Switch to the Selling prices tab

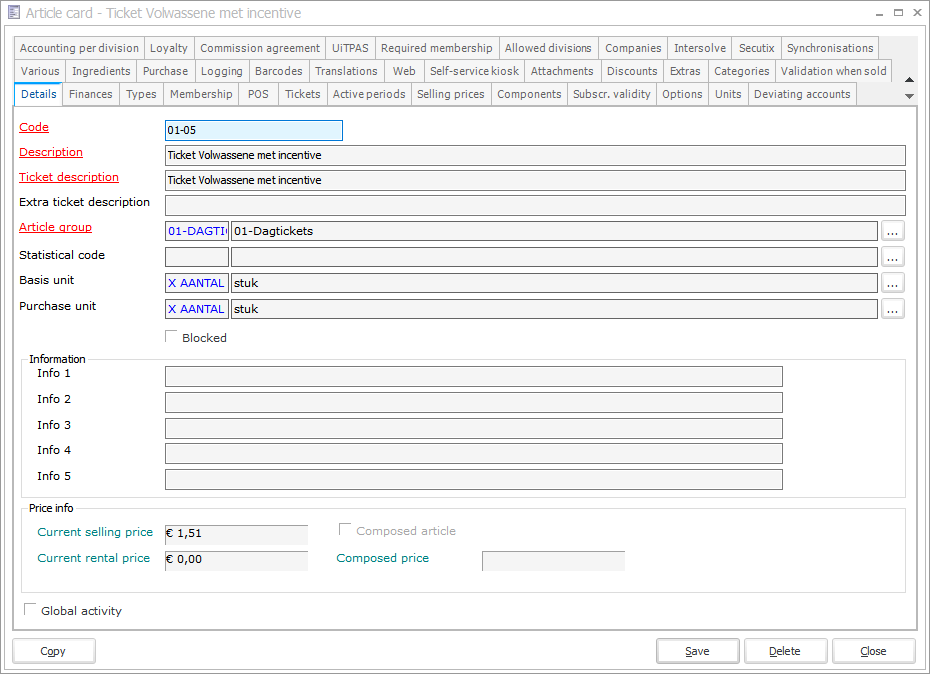450,94
